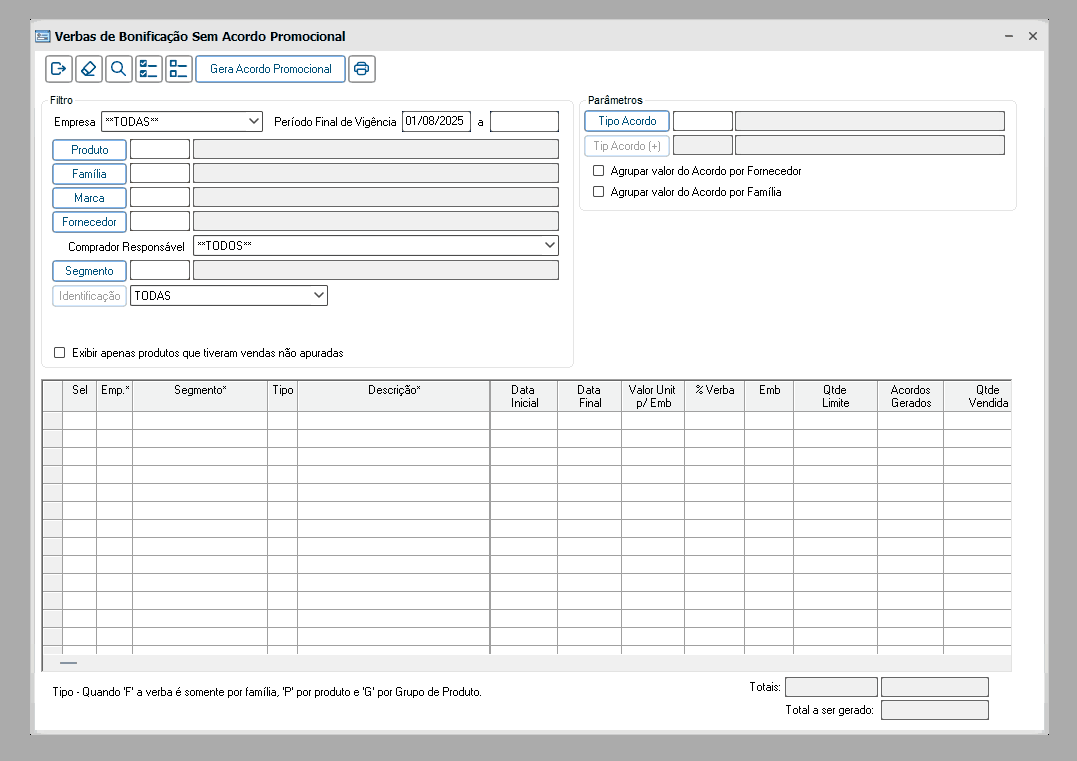Minimize the Verbas de Bonificação window
Image resolution: width=1077 pixels, height=761 pixels.
tap(1009, 36)
